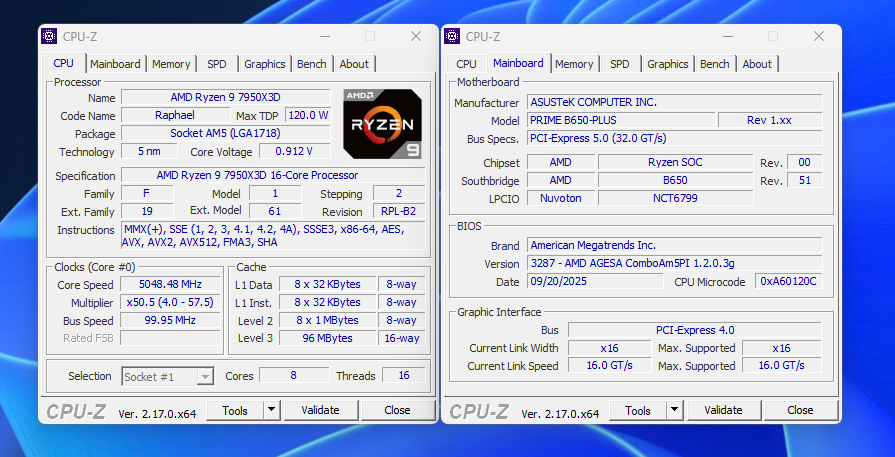Click Level 2 cache value 8 x 1 MBytes
This screenshot has width=895, height=457.
pos(328,320)
